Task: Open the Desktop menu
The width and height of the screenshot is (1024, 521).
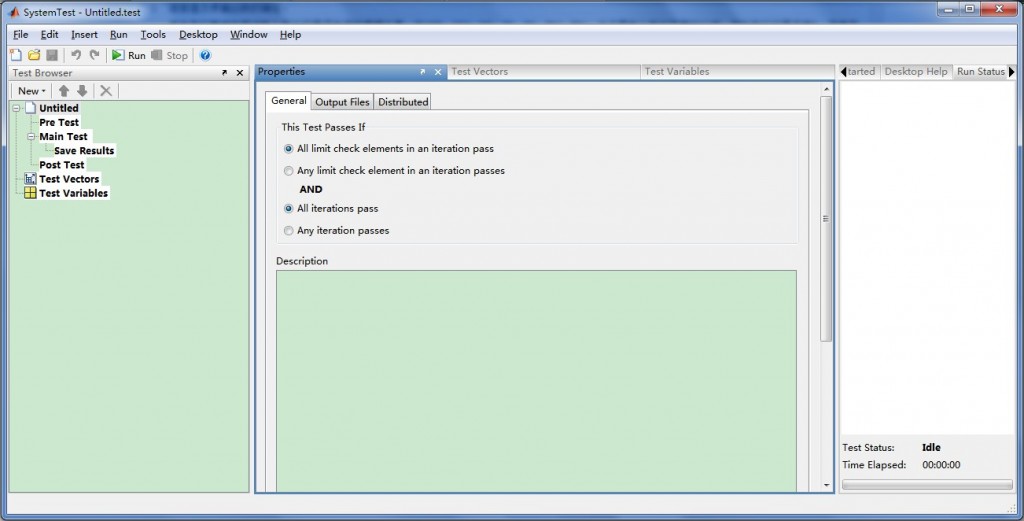Action: coord(198,35)
